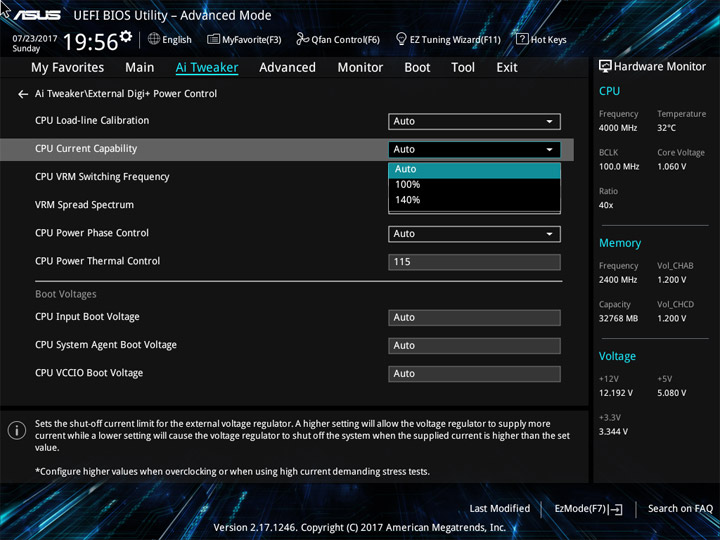720x540 pixels.
Task: Click CPU VCCIO Boot Voltage field
Action: 474,374
